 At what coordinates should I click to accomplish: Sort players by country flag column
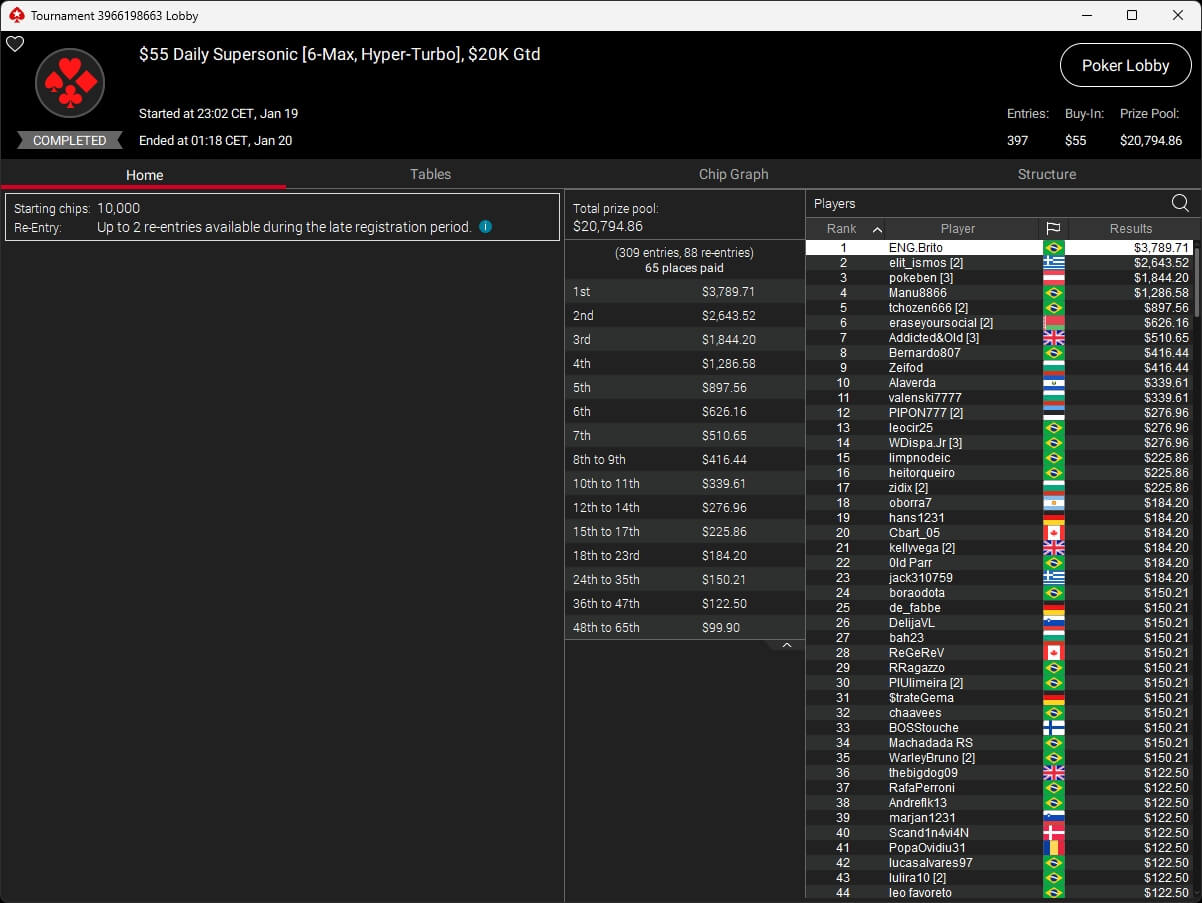point(1053,229)
